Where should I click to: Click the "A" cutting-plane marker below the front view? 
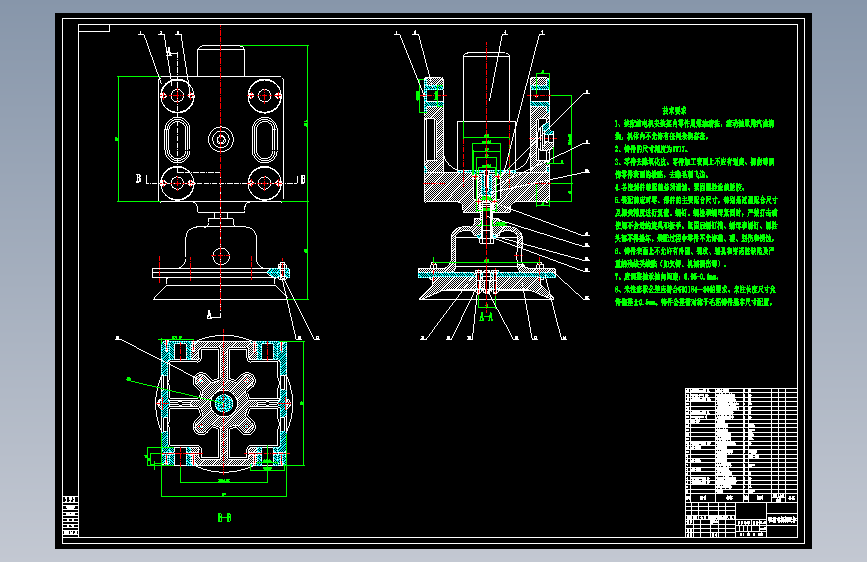(x=210, y=314)
